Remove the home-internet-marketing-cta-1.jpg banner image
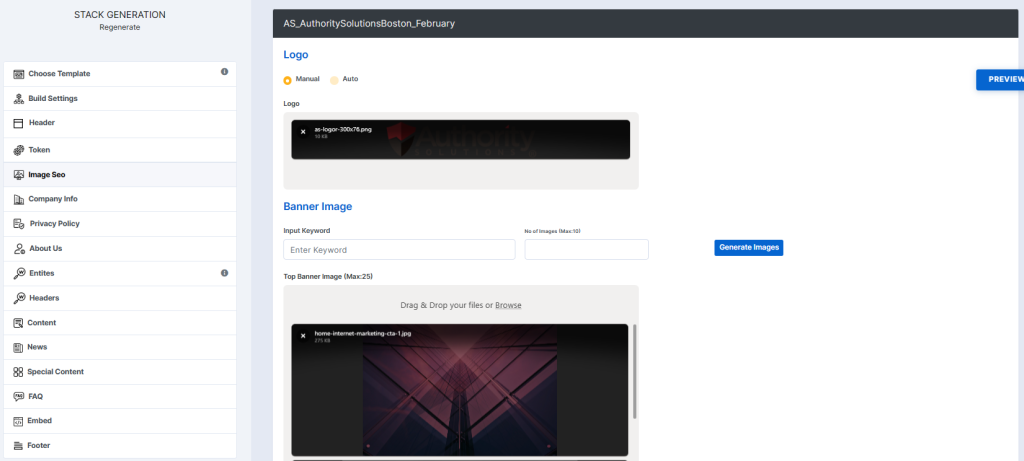 click(x=303, y=336)
